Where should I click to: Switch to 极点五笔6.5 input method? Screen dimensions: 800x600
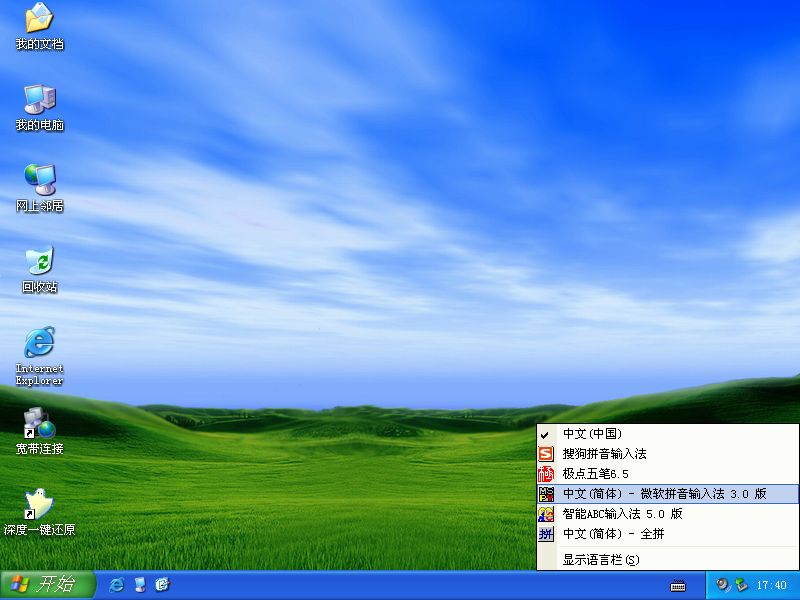coord(667,473)
